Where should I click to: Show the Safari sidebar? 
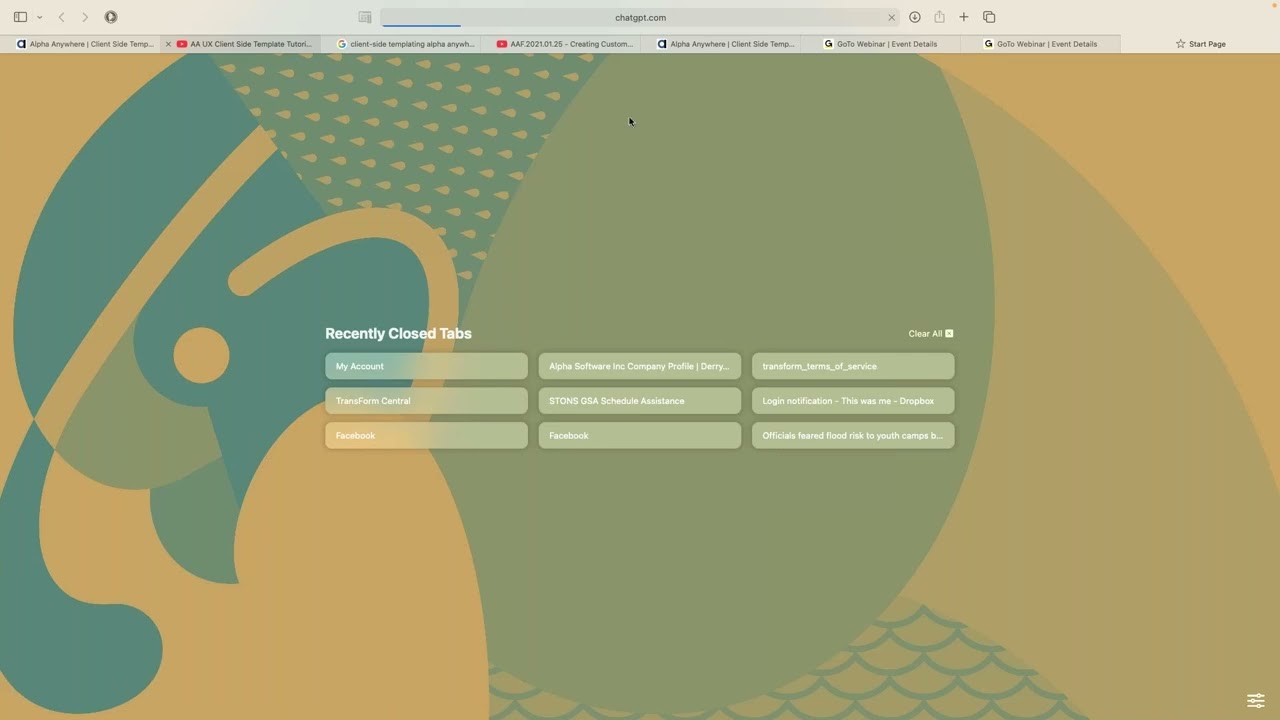[x=20, y=17]
